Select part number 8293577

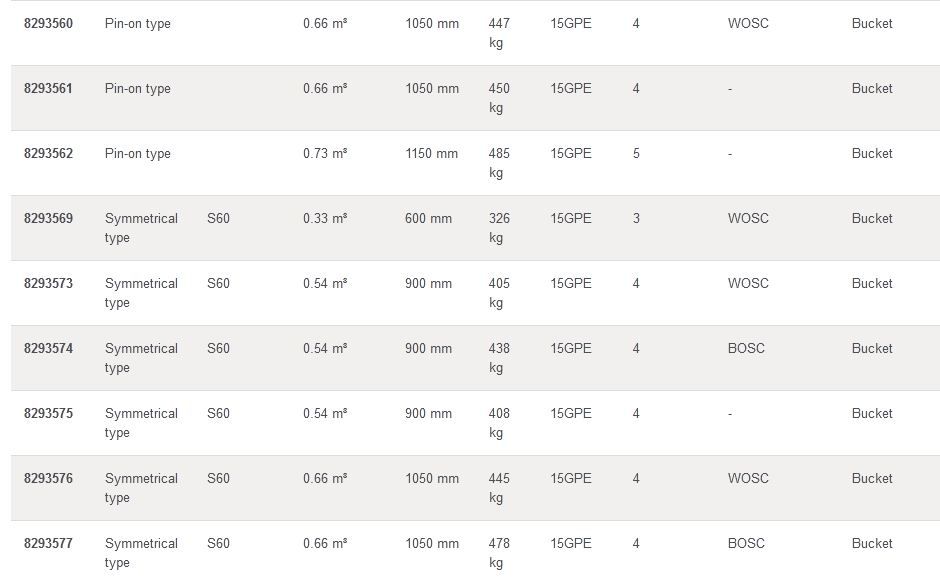click(48, 543)
